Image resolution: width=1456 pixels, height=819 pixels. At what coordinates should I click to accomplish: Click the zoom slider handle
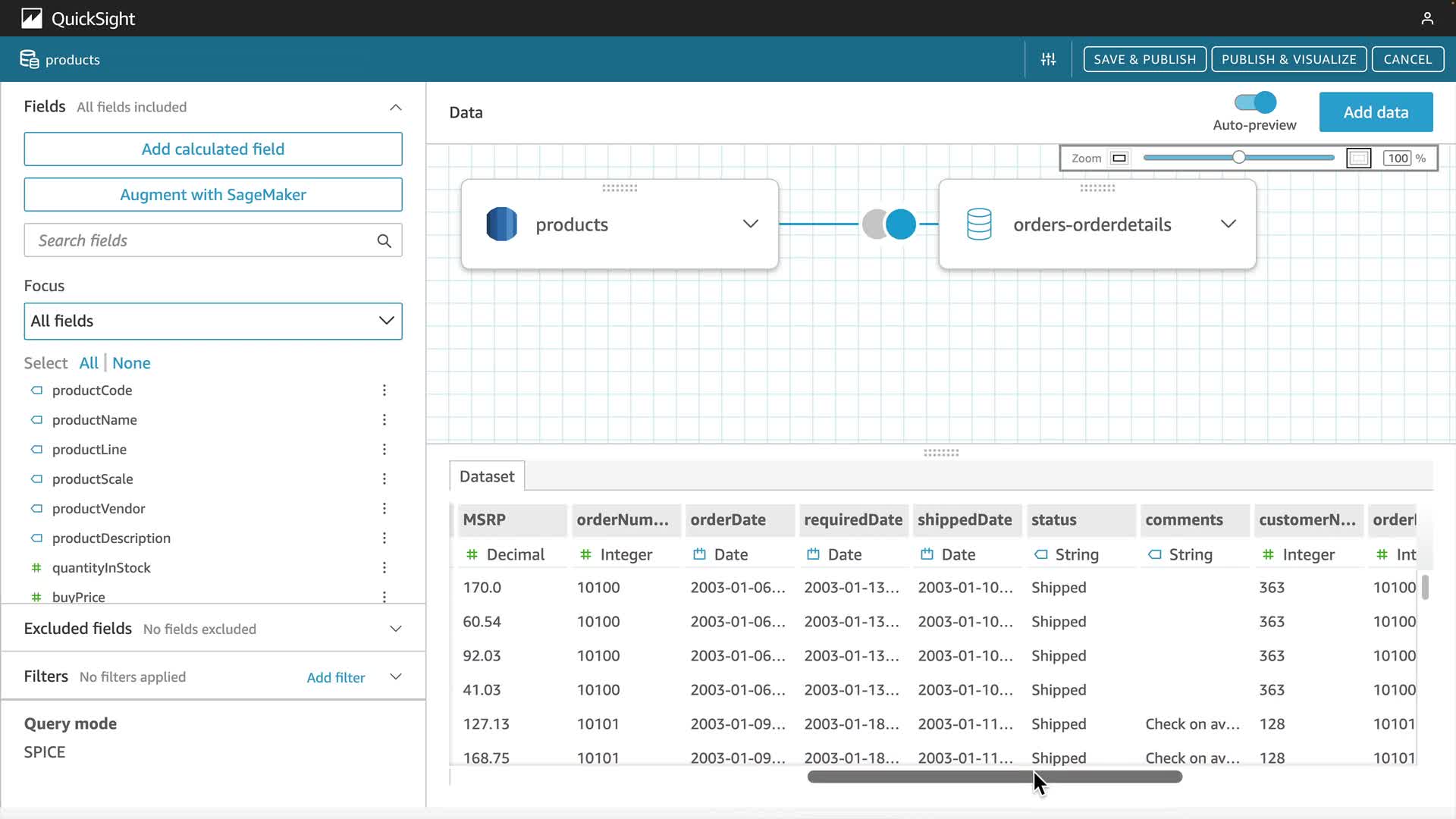point(1238,158)
